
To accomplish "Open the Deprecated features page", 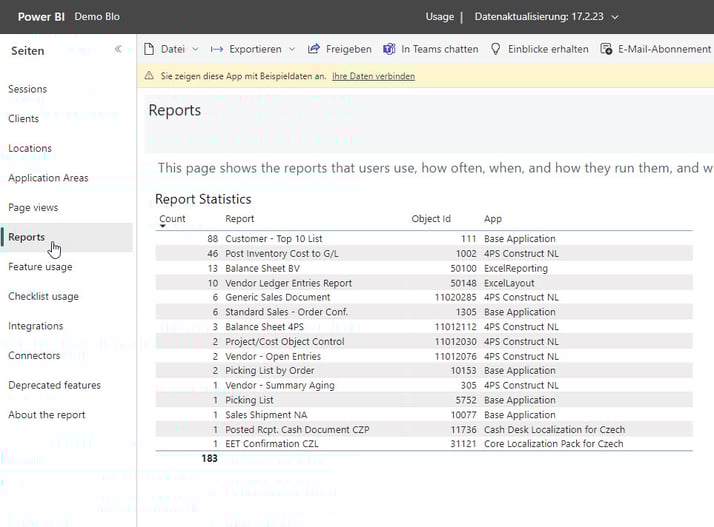I will (54, 385).
